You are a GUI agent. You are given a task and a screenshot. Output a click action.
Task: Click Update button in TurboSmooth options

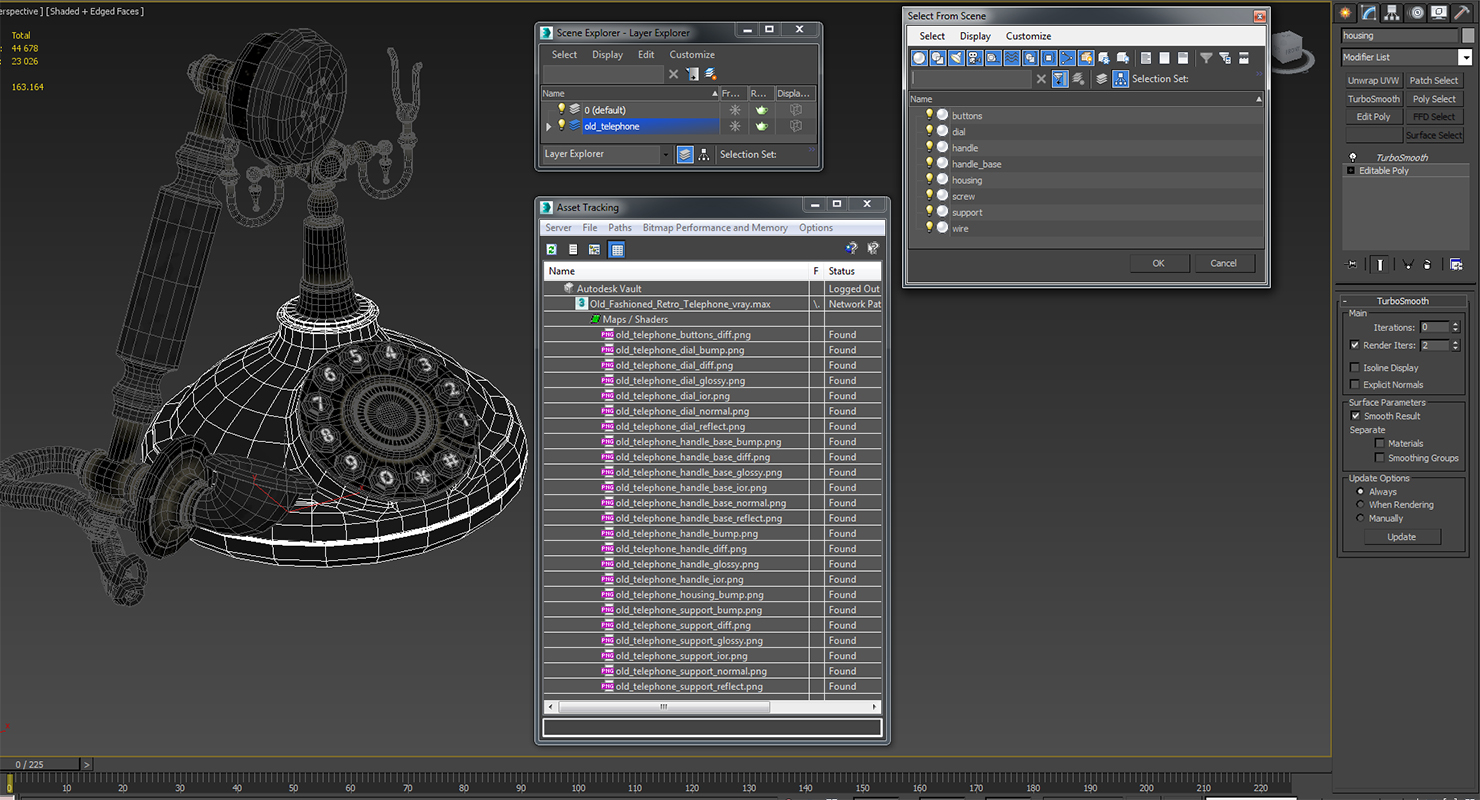click(1401, 537)
